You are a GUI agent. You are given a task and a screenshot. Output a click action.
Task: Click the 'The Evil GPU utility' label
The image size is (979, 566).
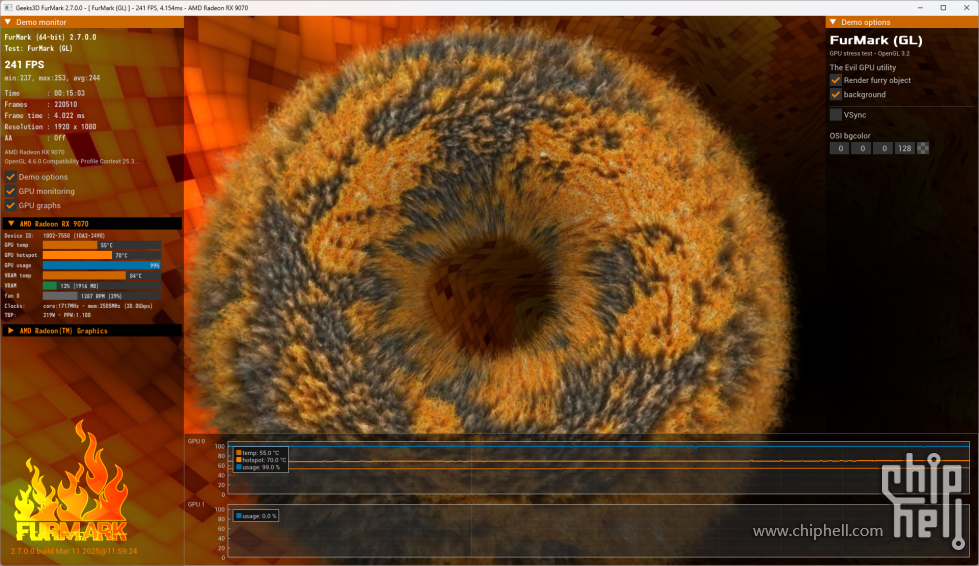(x=863, y=67)
